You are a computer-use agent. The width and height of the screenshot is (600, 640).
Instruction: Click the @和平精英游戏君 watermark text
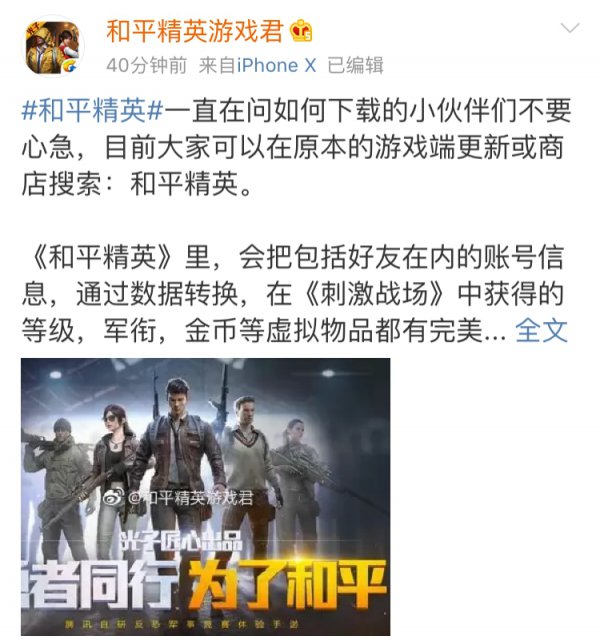tap(190, 498)
